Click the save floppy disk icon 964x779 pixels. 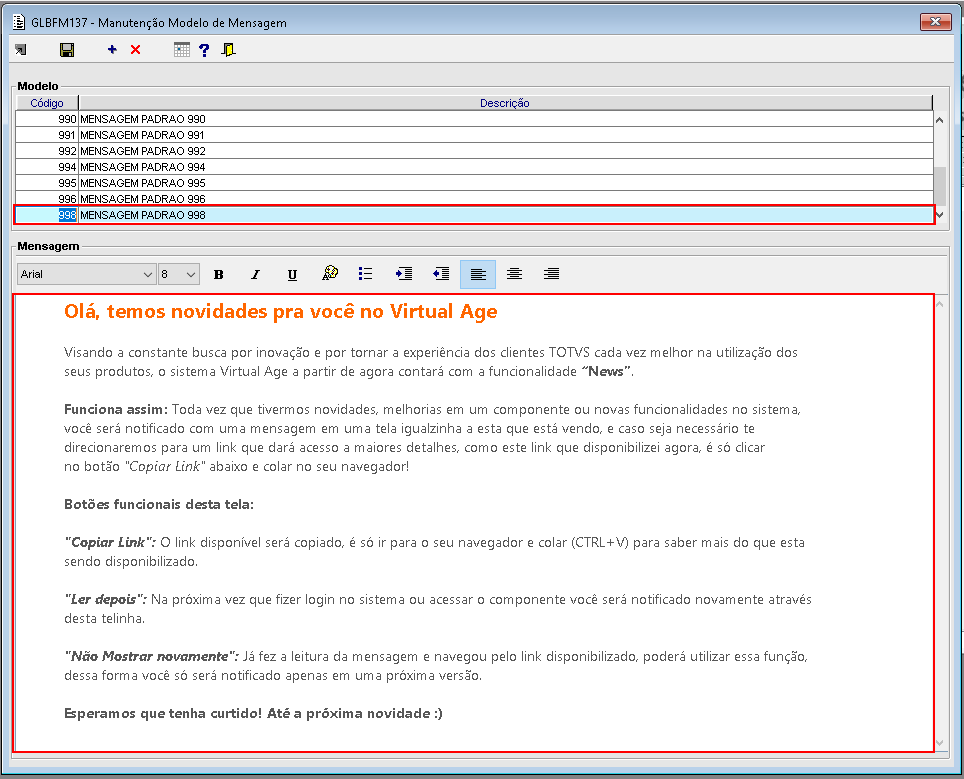67,50
